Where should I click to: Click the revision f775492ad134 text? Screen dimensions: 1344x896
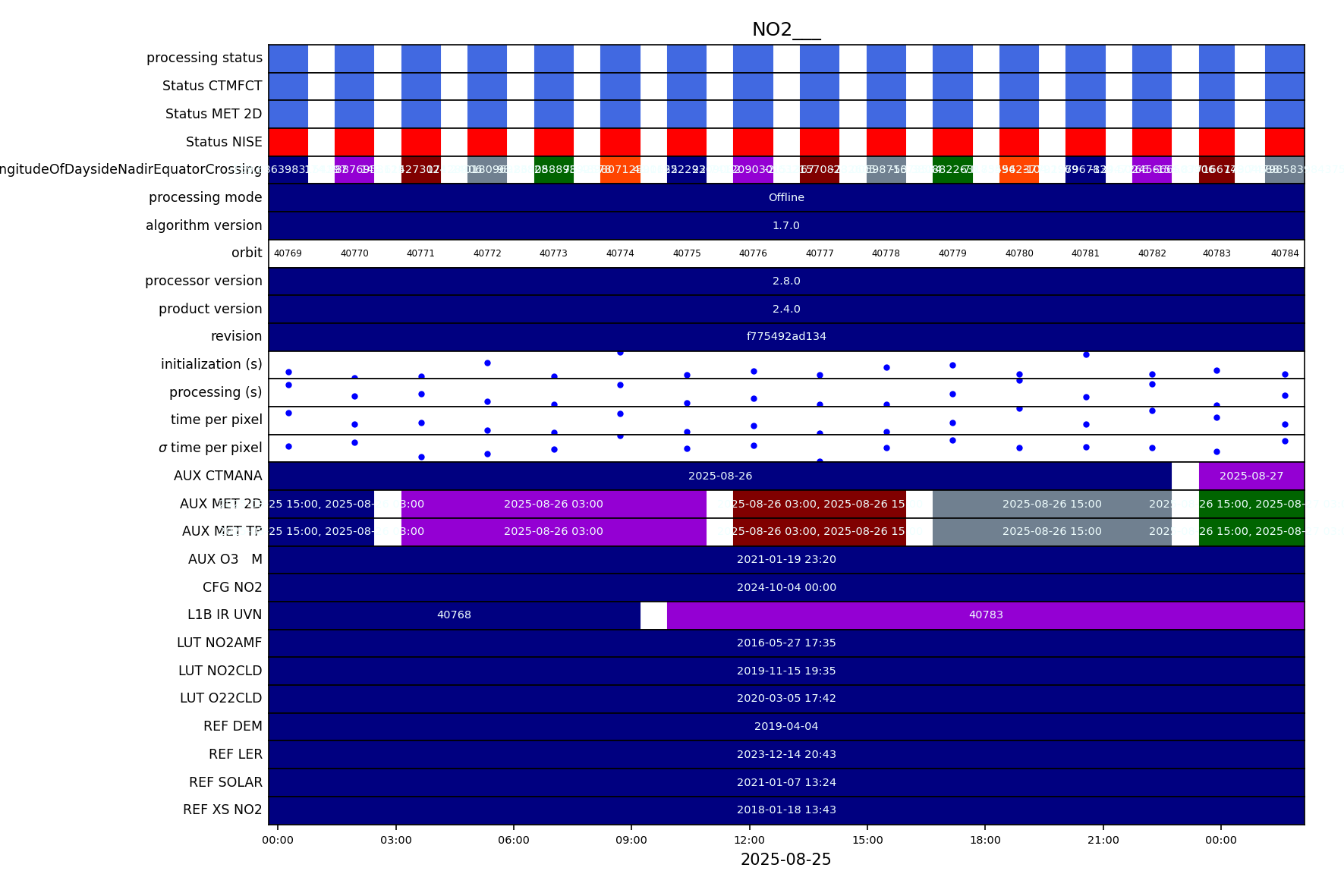[x=785, y=336]
